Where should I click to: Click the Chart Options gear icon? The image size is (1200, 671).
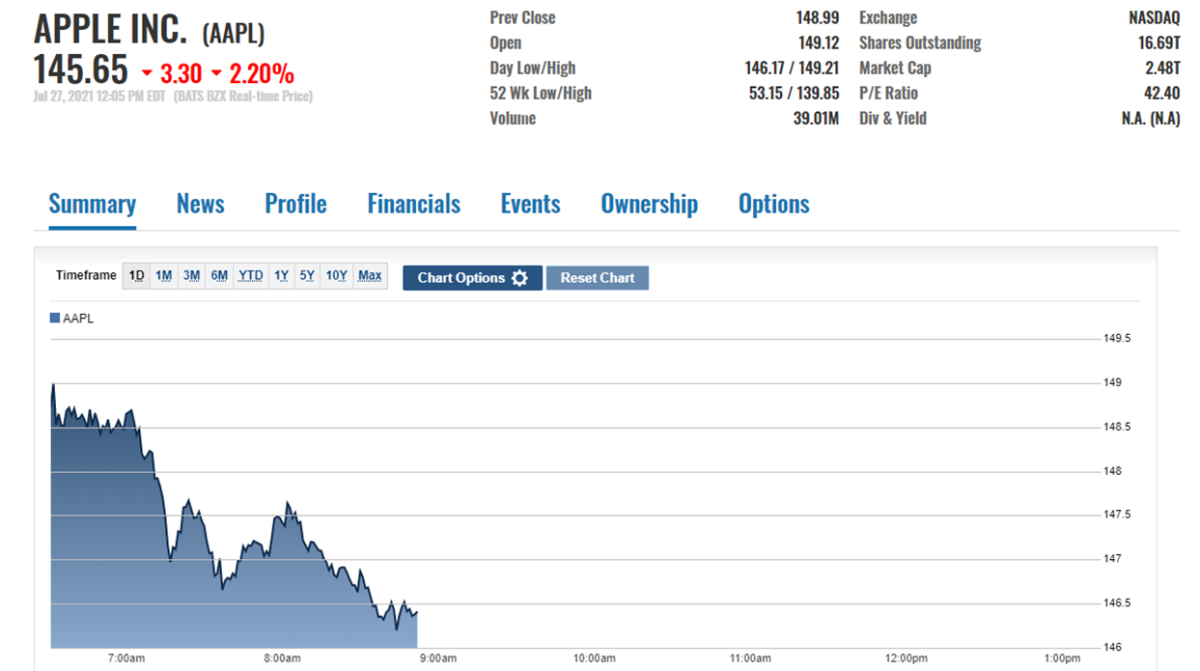tap(519, 278)
